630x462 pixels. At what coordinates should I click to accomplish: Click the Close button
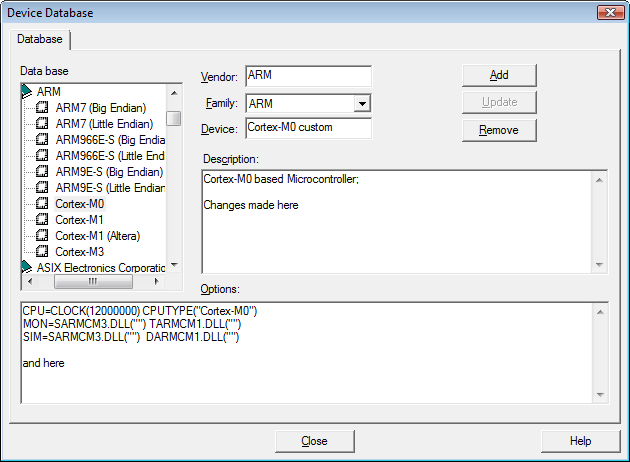315,441
